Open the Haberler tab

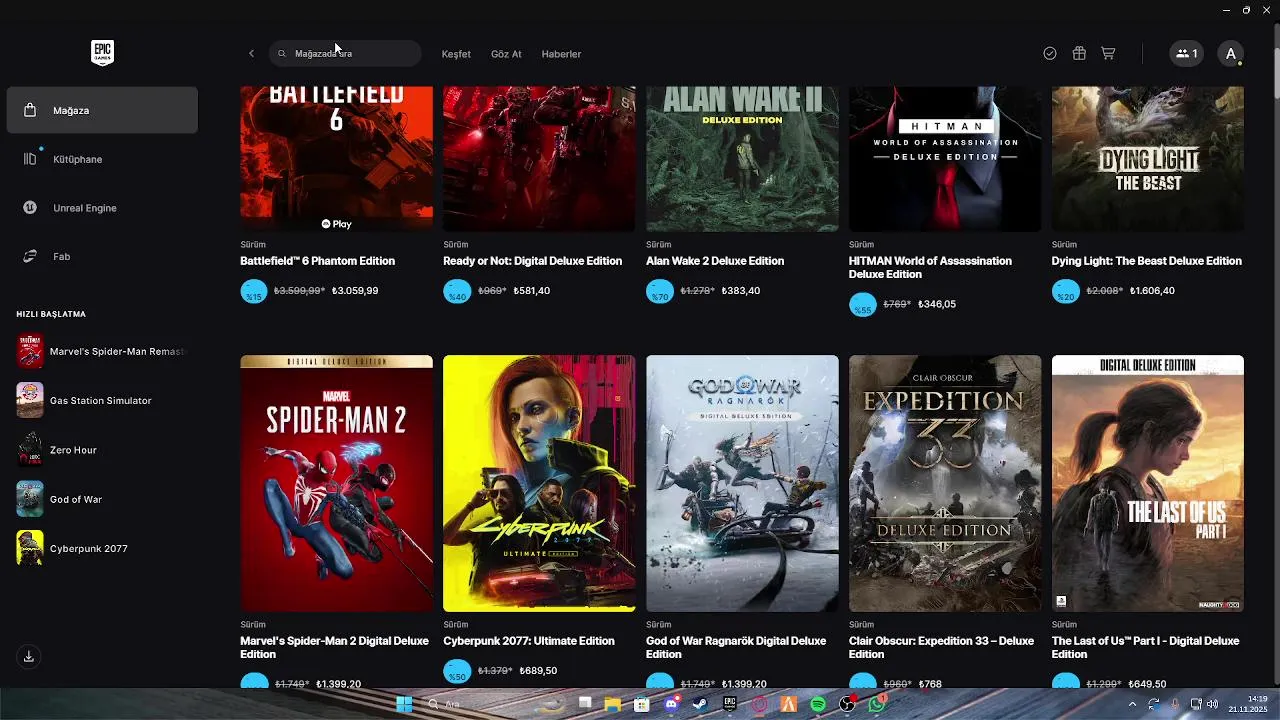tap(561, 54)
